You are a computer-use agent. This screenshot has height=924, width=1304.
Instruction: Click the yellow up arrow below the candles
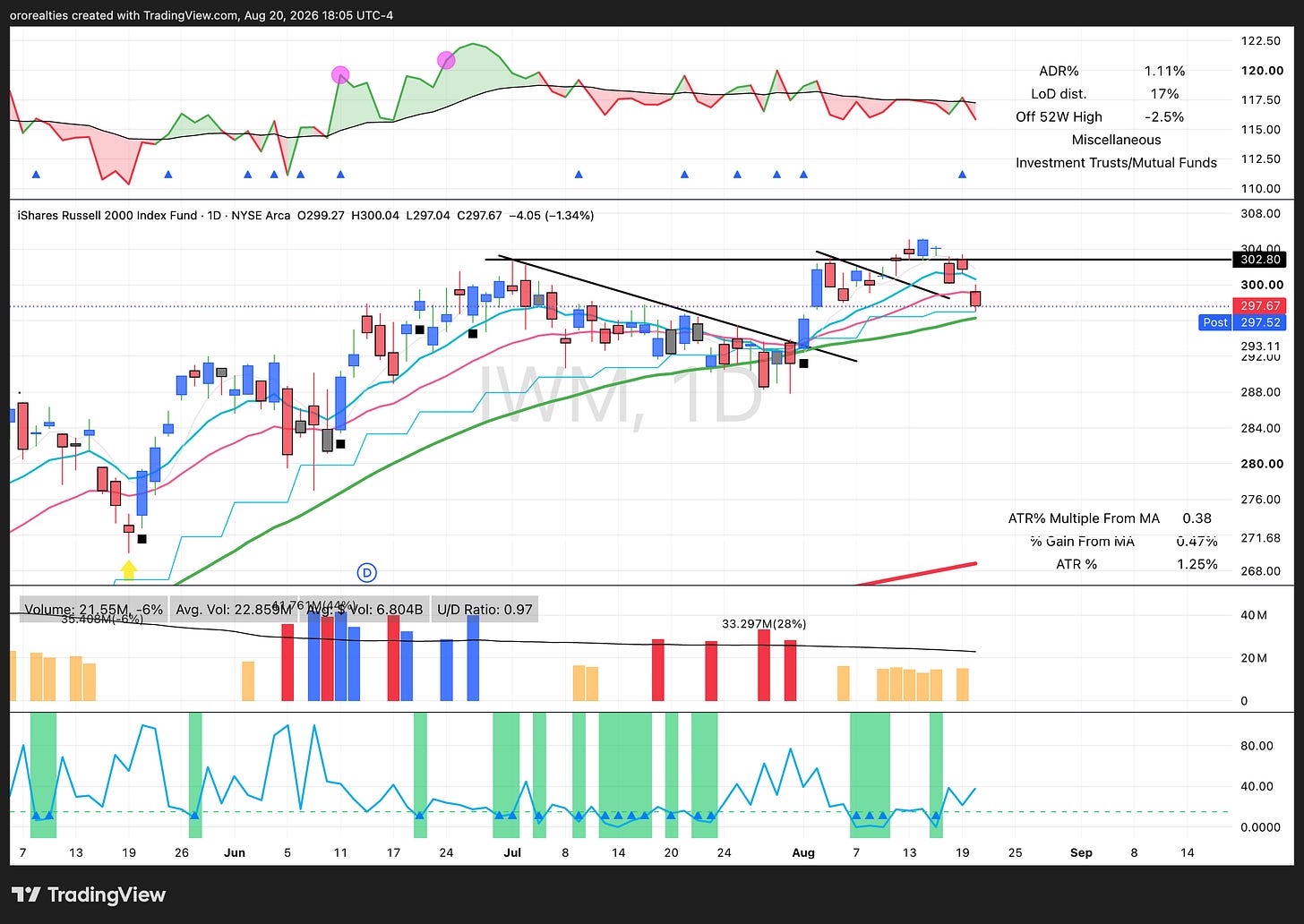coord(129,569)
